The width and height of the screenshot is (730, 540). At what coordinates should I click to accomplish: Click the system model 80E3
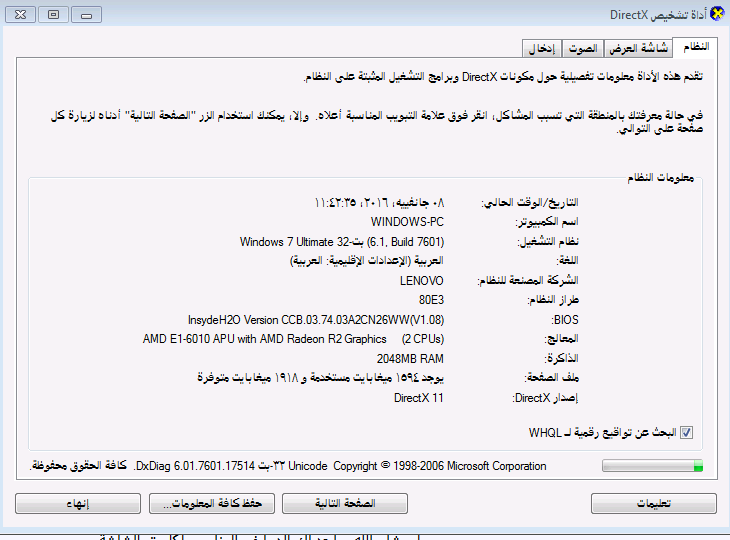[432, 300]
